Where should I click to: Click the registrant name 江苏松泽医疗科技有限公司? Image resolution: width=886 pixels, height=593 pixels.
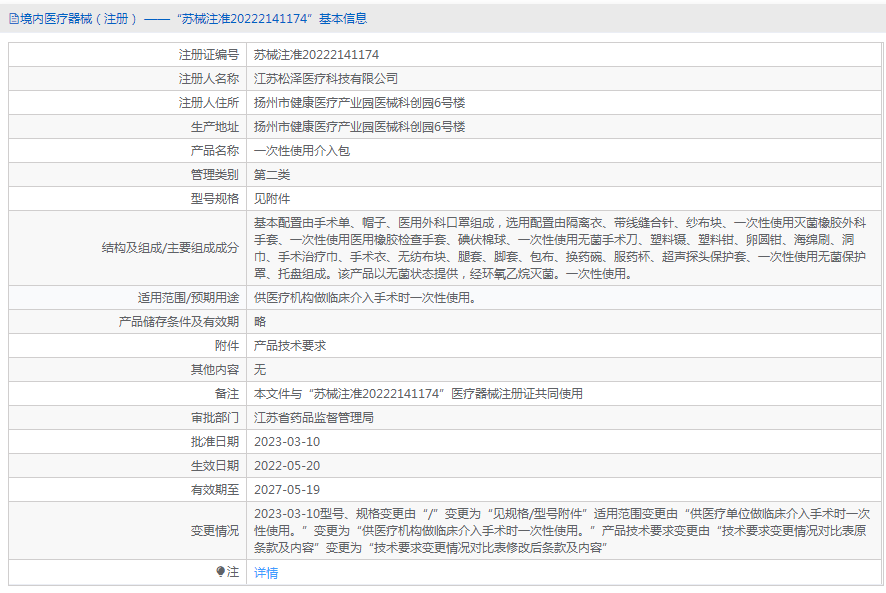[325, 79]
